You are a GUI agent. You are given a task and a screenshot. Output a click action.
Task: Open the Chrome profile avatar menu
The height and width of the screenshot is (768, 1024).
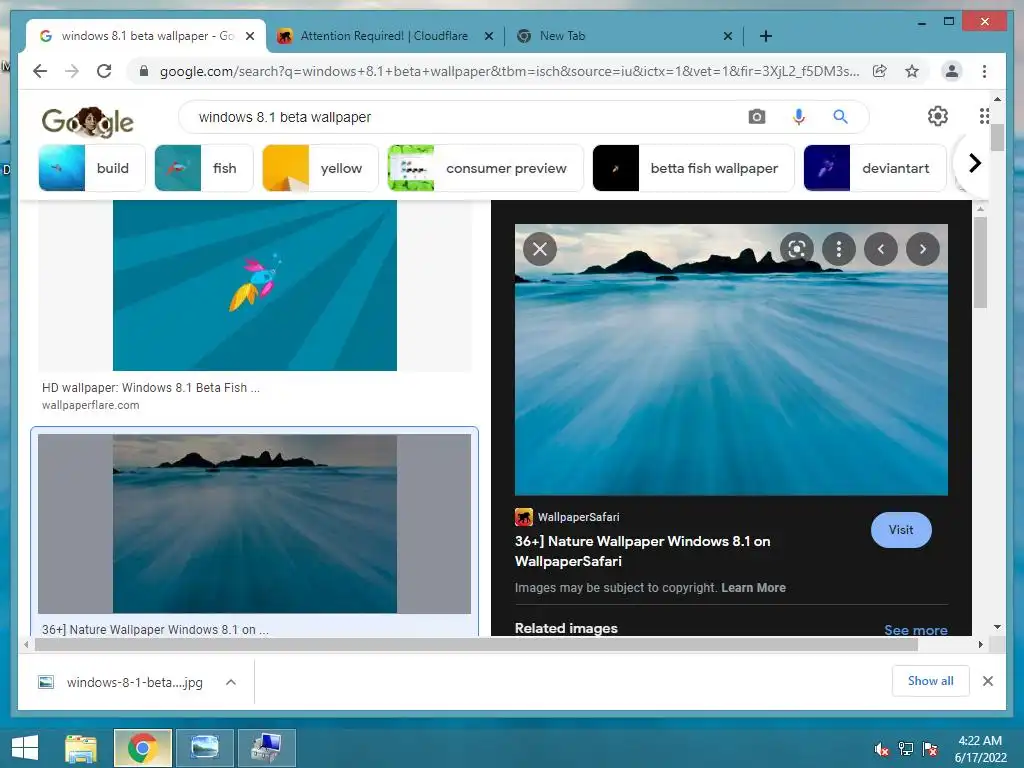tap(952, 71)
